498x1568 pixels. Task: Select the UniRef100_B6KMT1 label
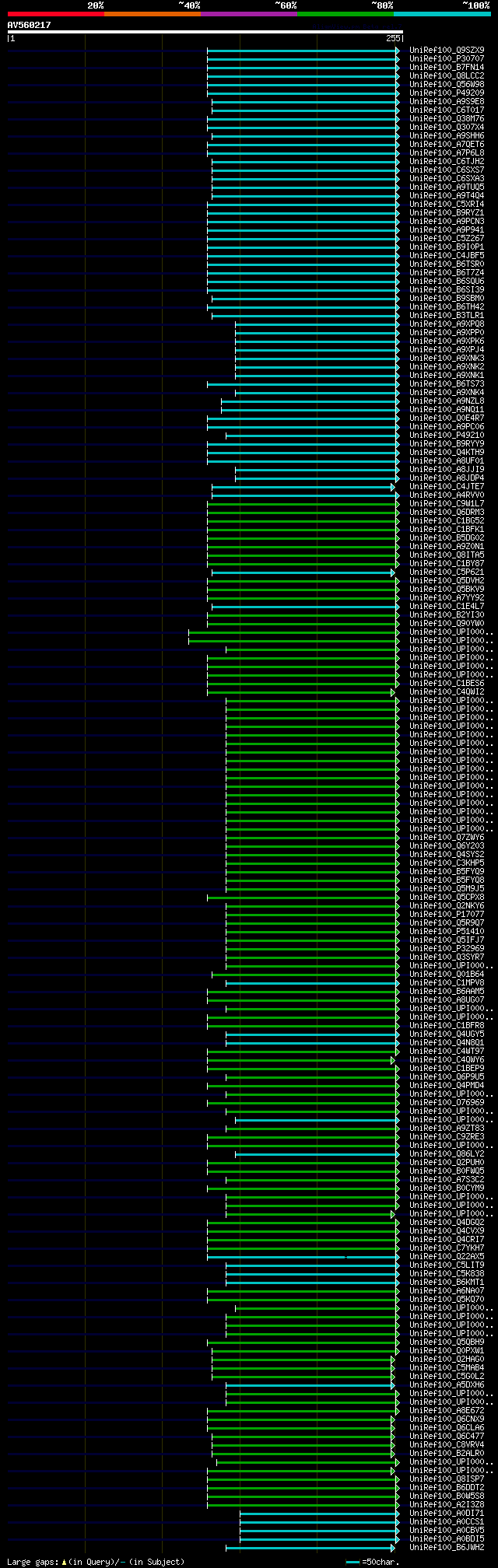coord(447,1282)
